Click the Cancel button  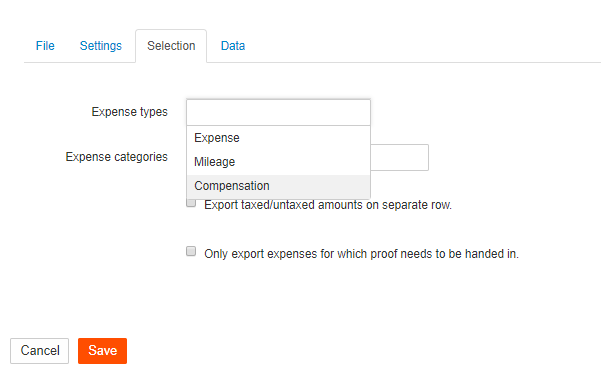point(39,351)
